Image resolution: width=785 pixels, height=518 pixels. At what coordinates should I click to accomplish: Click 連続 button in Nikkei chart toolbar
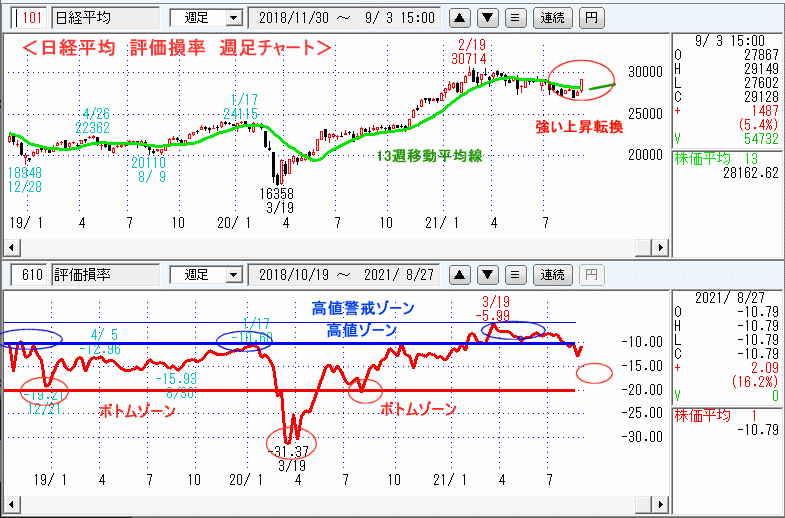coord(553,19)
